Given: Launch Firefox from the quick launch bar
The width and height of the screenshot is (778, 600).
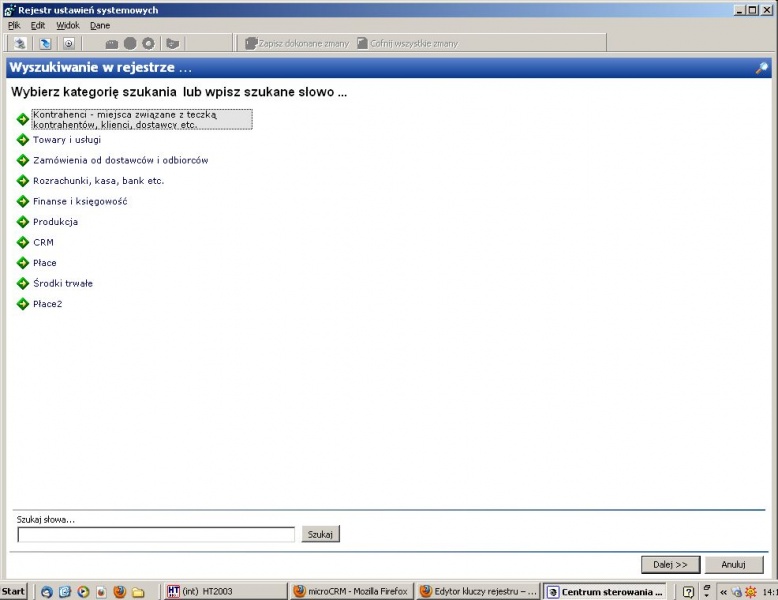Looking at the screenshot, I should click(120, 592).
